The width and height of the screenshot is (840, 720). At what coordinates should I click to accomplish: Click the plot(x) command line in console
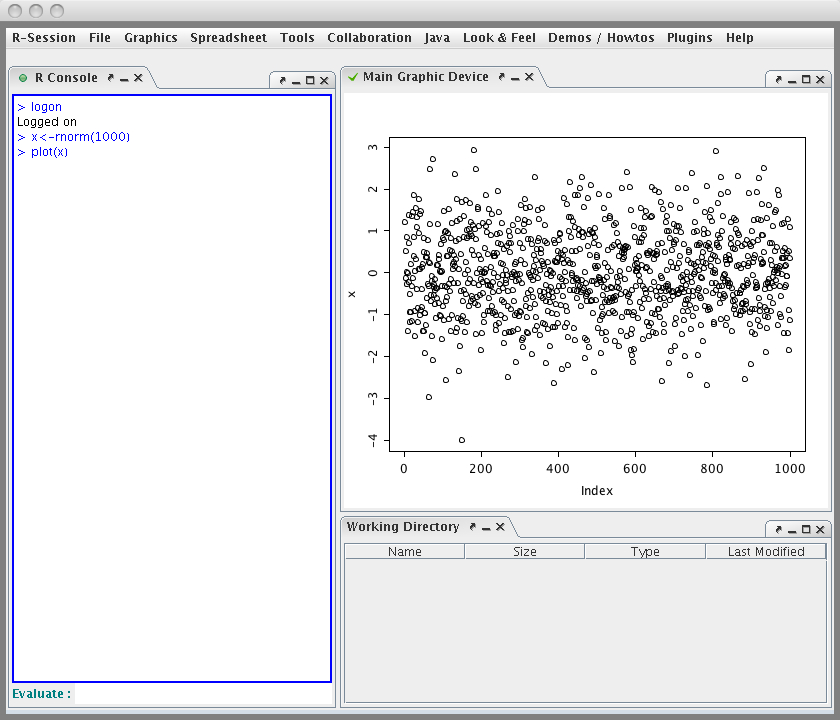tap(48, 152)
